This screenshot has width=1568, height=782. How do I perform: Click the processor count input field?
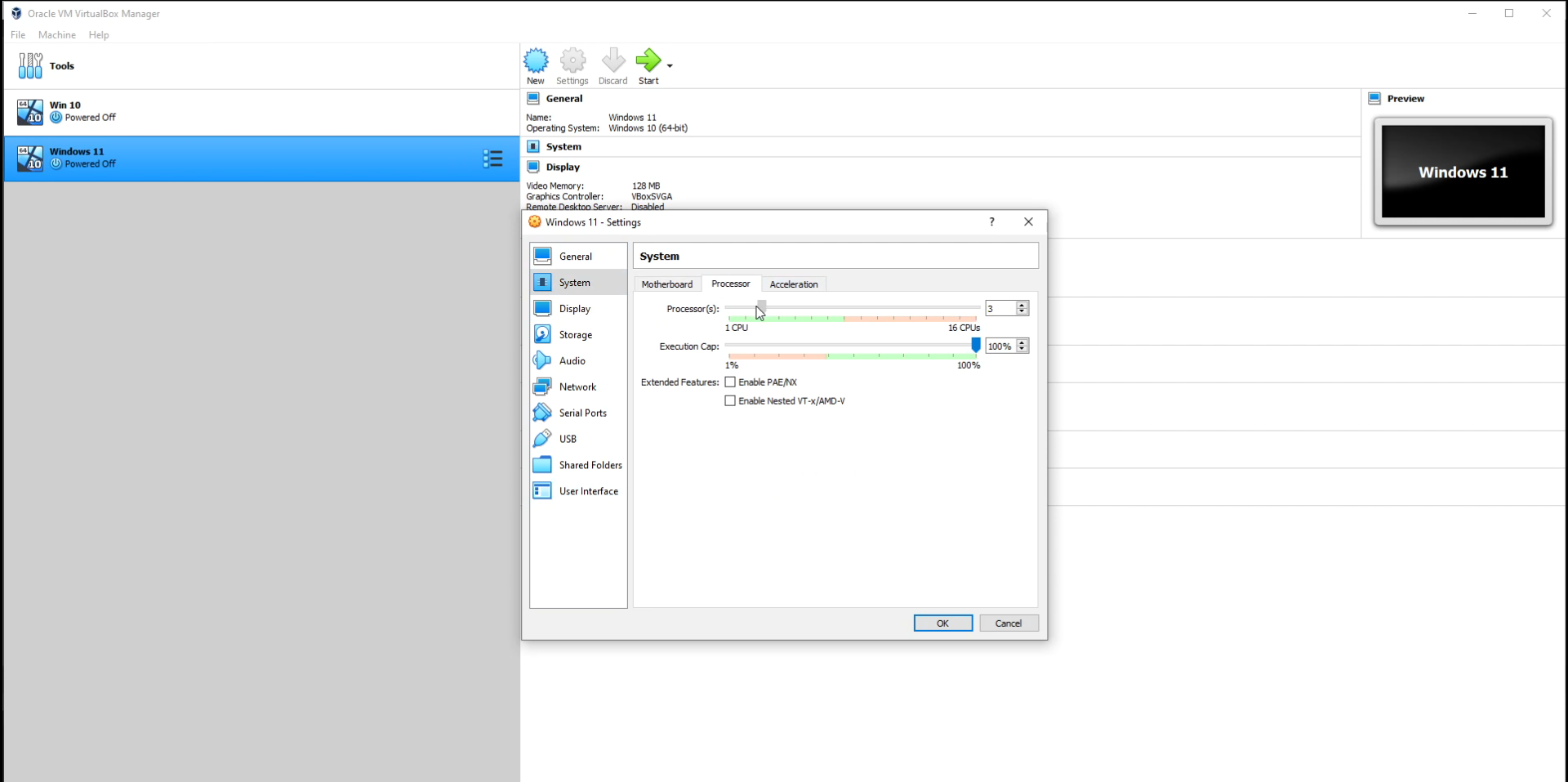click(x=1000, y=309)
